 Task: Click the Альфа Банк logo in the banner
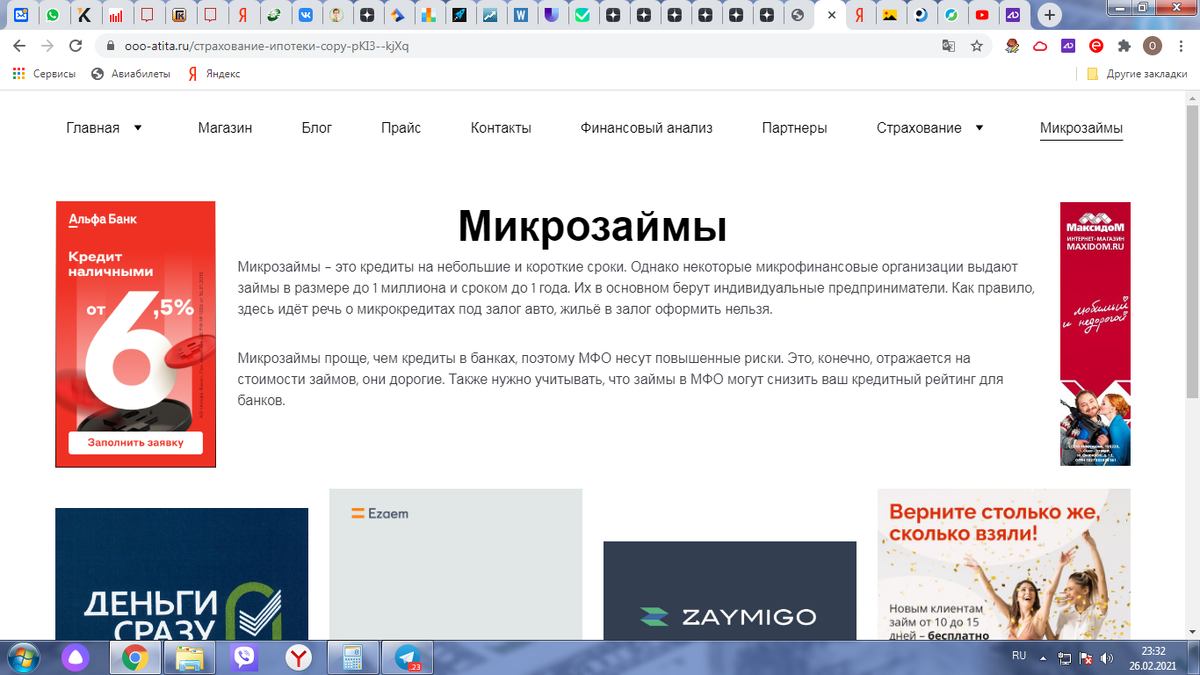point(102,219)
